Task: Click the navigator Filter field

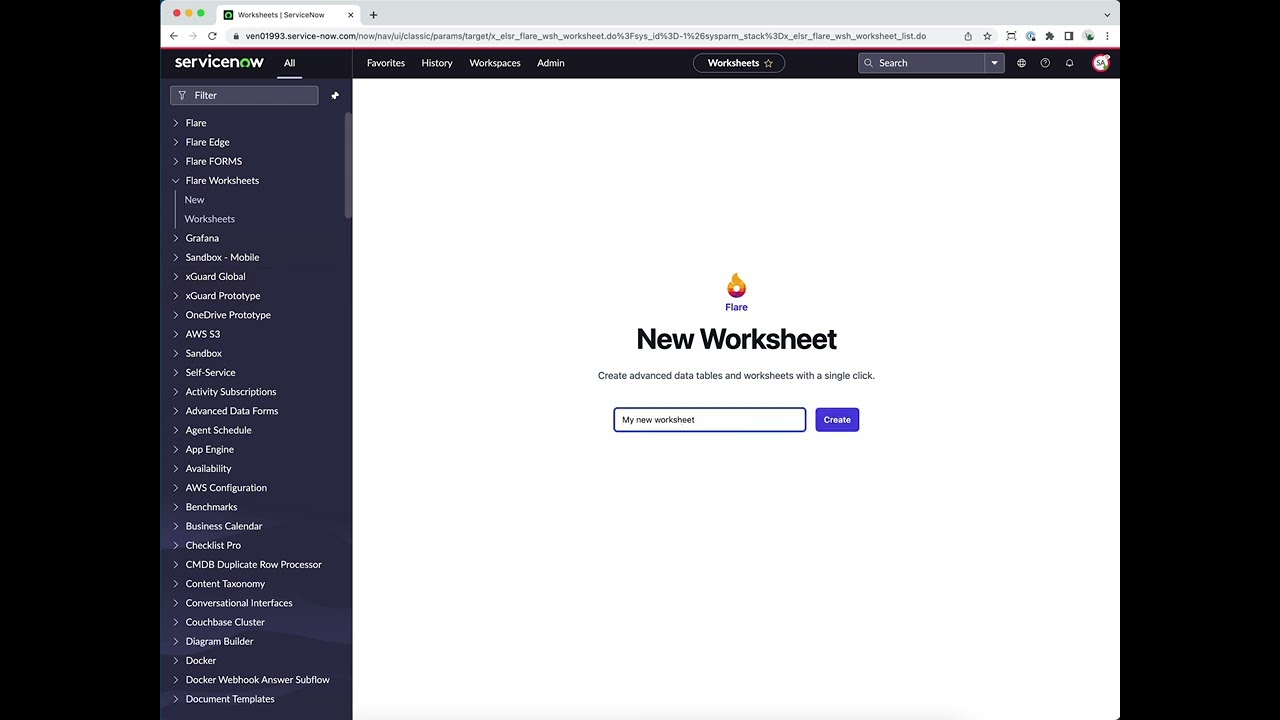Action: [244, 95]
